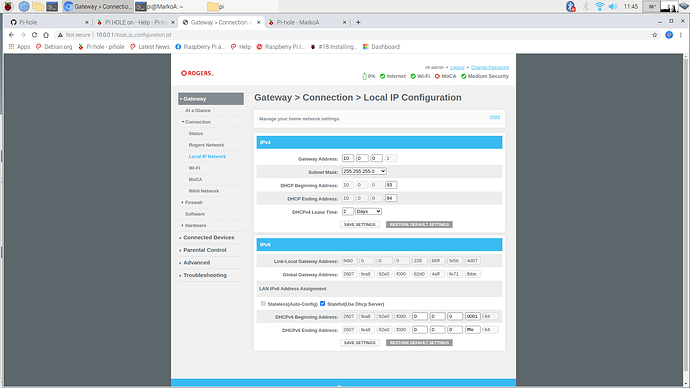Click the DHCPv4 Lease Time number field
The image size is (690, 388).
point(348,212)
